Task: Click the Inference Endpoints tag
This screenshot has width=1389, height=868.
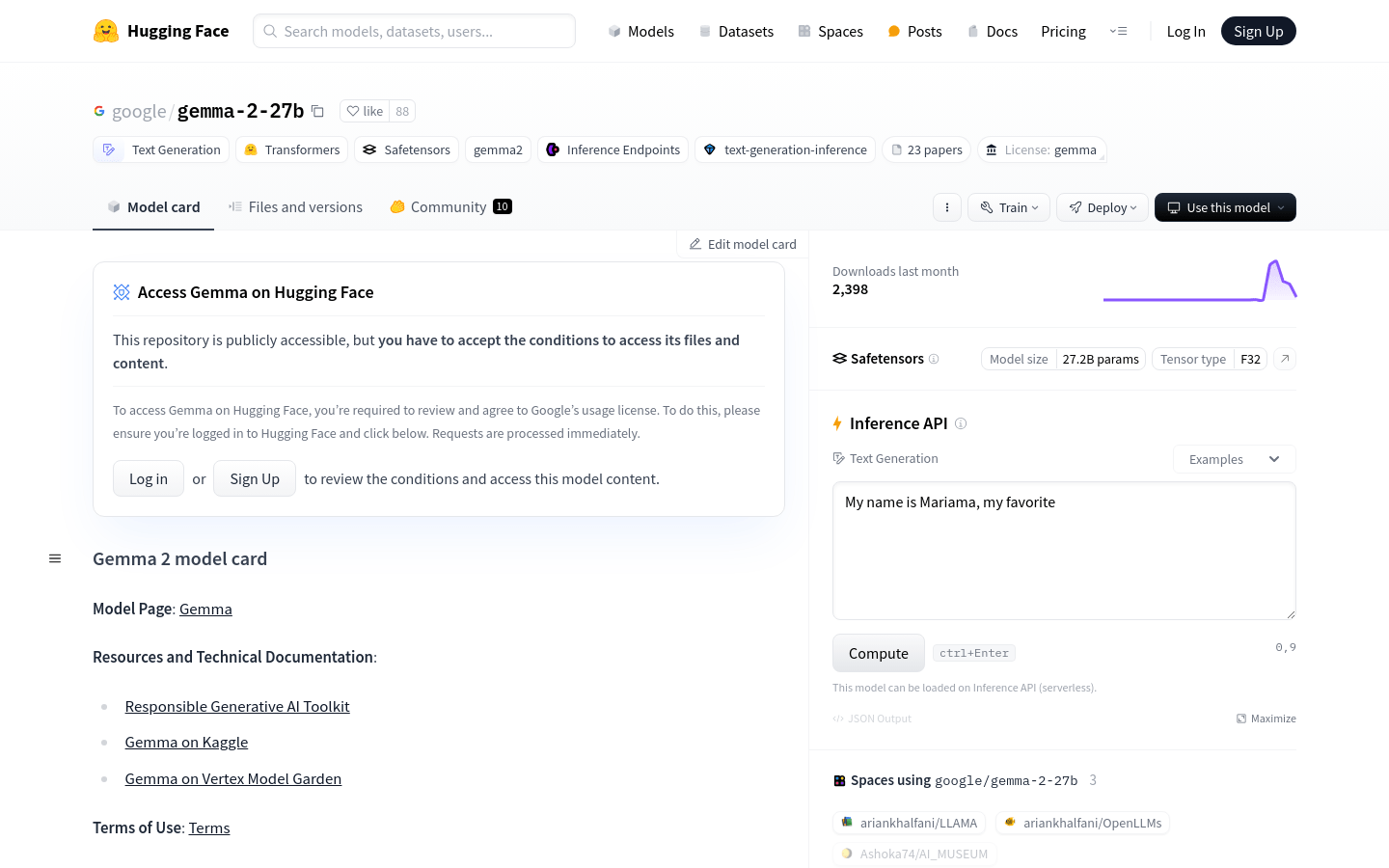Action: (x=613, y=149)
